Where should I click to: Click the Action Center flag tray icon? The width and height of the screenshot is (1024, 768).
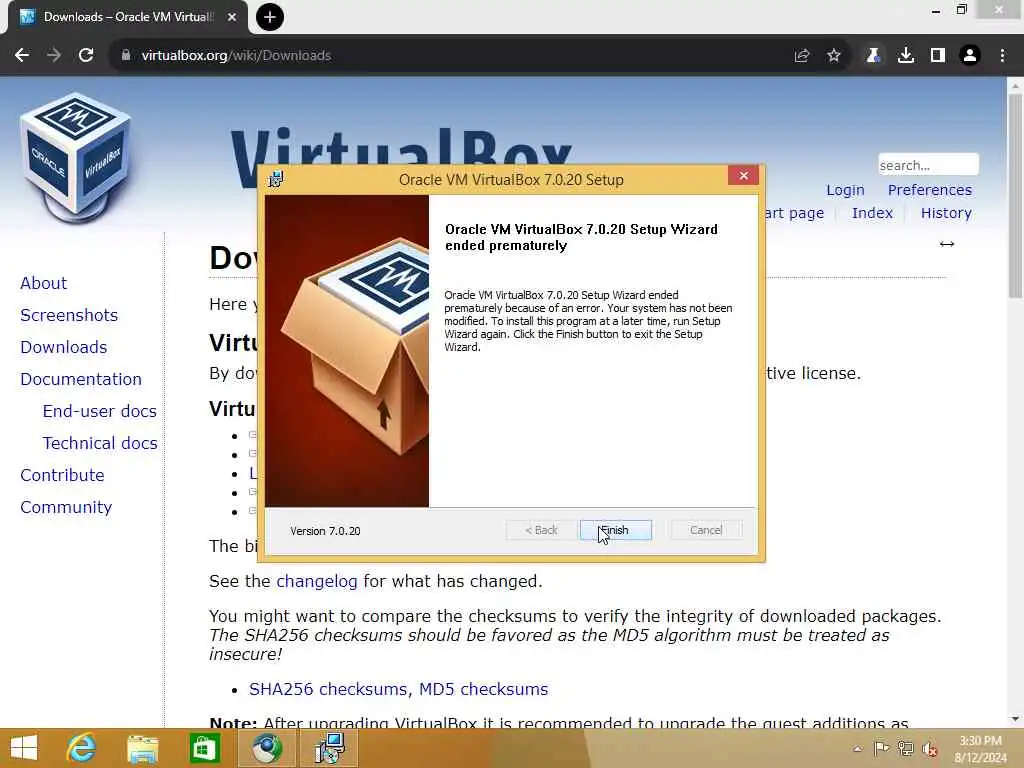pyautogui.click(x=881, y=748)
